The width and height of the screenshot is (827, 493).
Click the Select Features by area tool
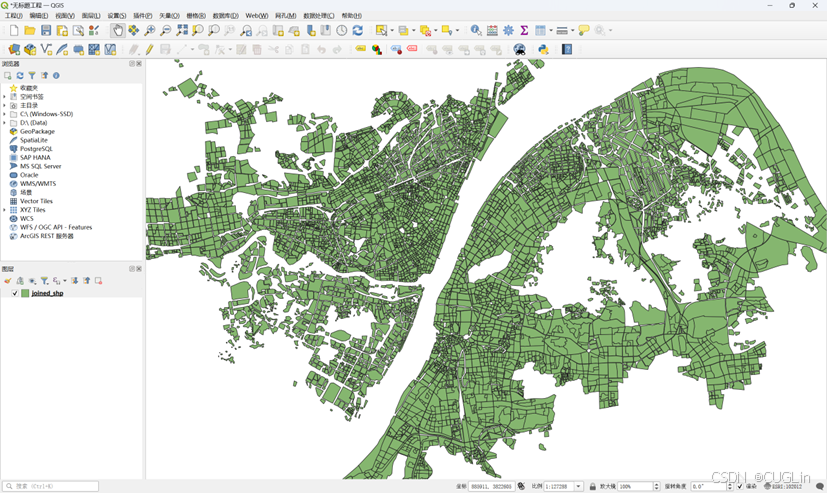(x=381, y=31)
